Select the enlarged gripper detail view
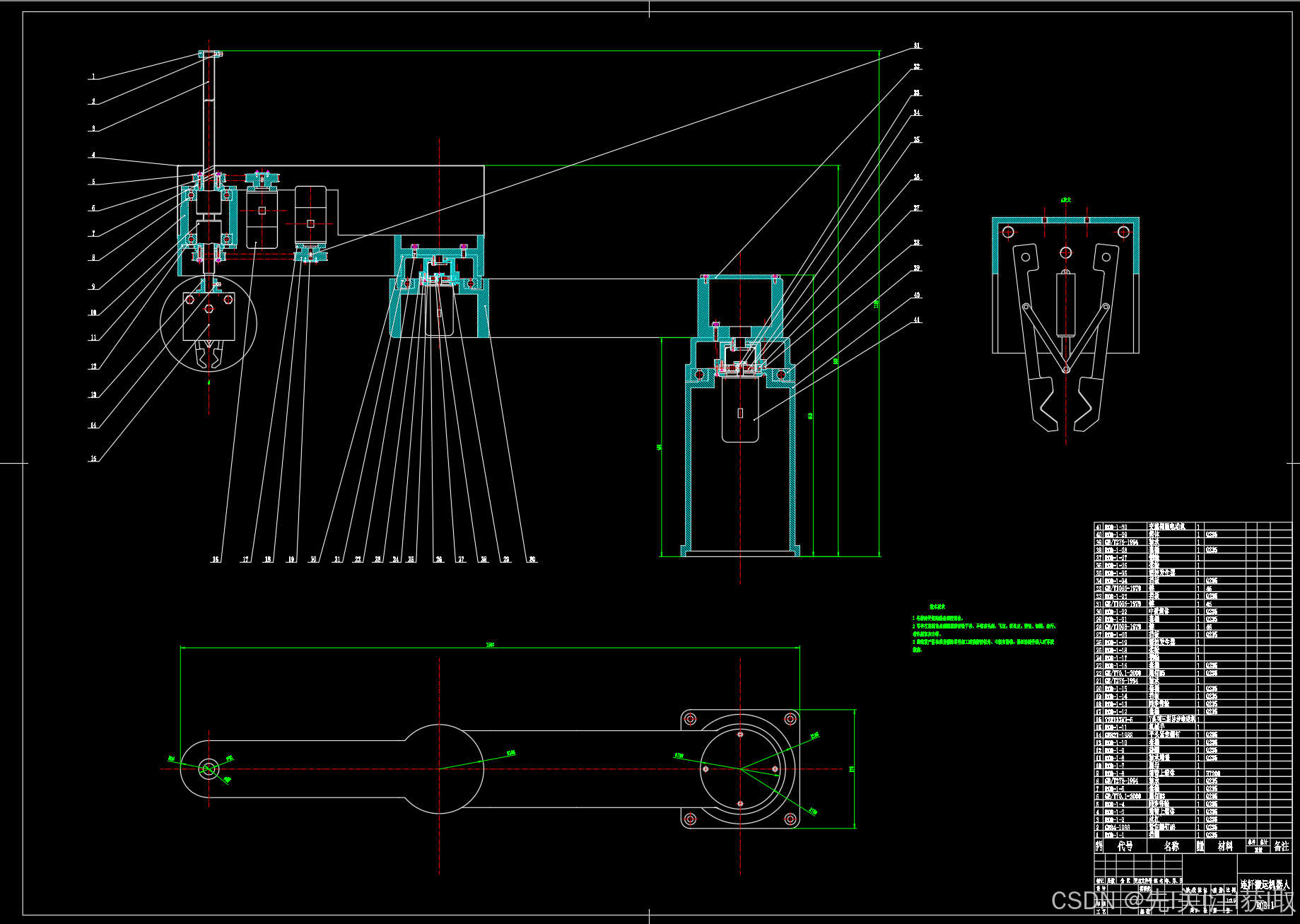Image resolution: width=1300 pixels, height=924 pixels. (x=1065, y=324)
